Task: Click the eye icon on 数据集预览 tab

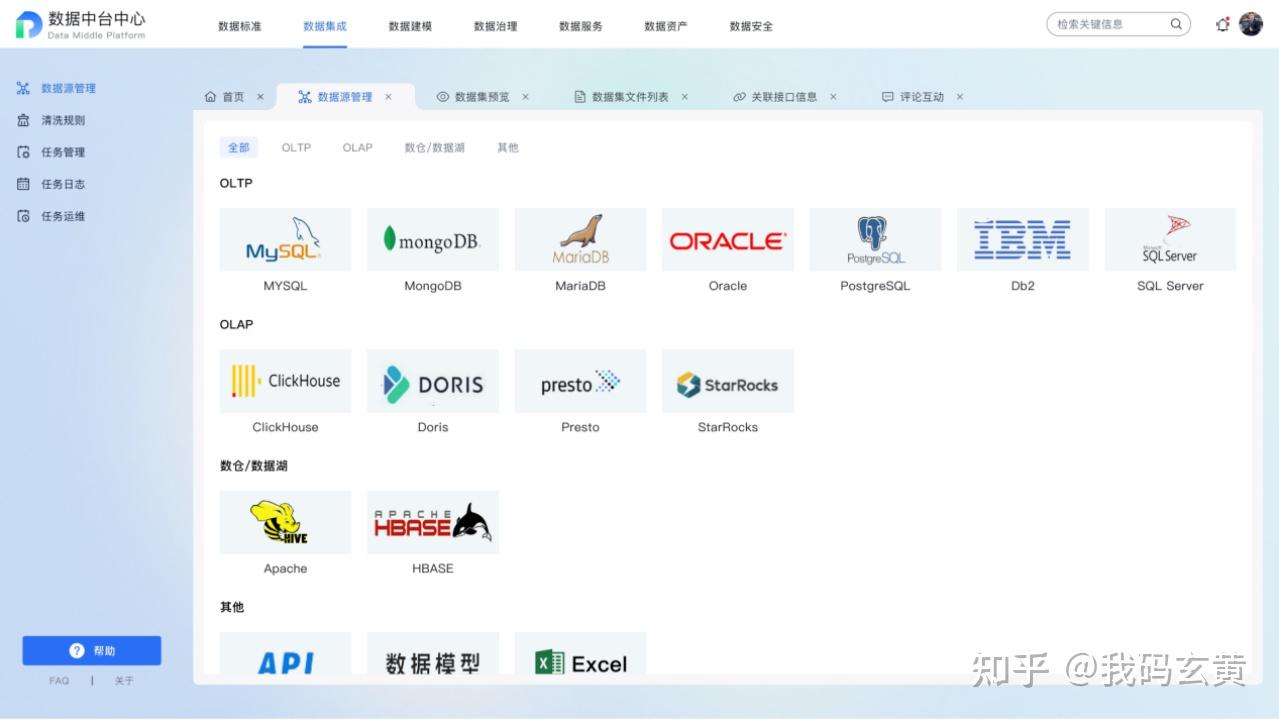Action: (x=443, y=97)
